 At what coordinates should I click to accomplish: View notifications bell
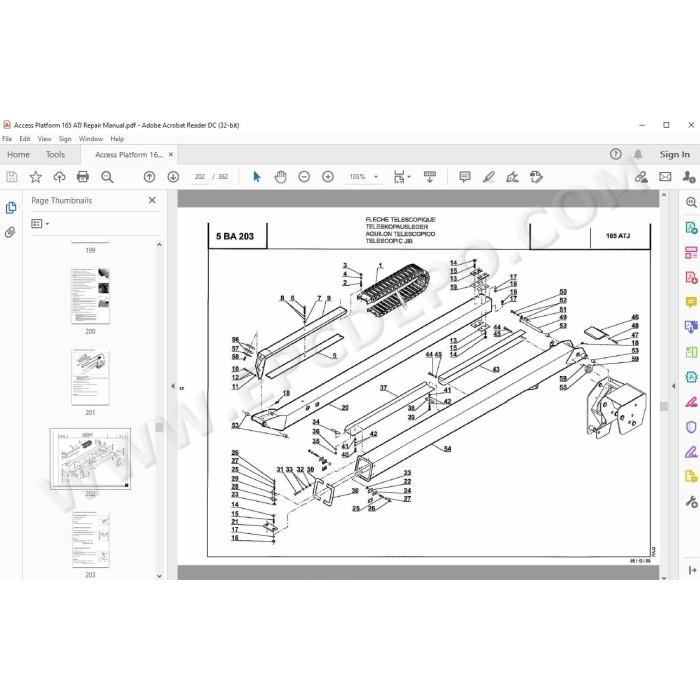tap(638, 154)
